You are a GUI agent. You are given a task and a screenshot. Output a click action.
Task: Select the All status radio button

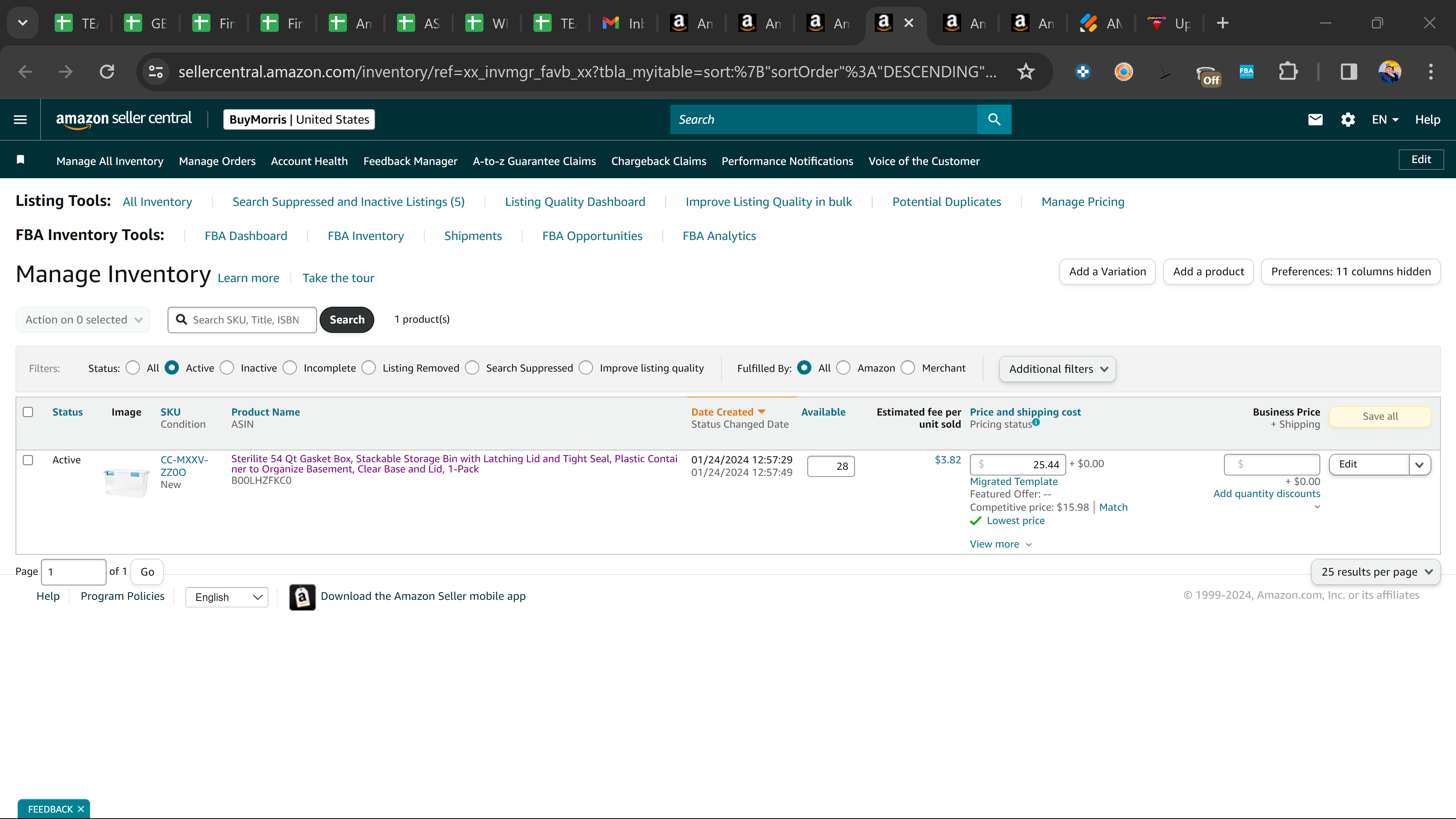coord(133,368)
